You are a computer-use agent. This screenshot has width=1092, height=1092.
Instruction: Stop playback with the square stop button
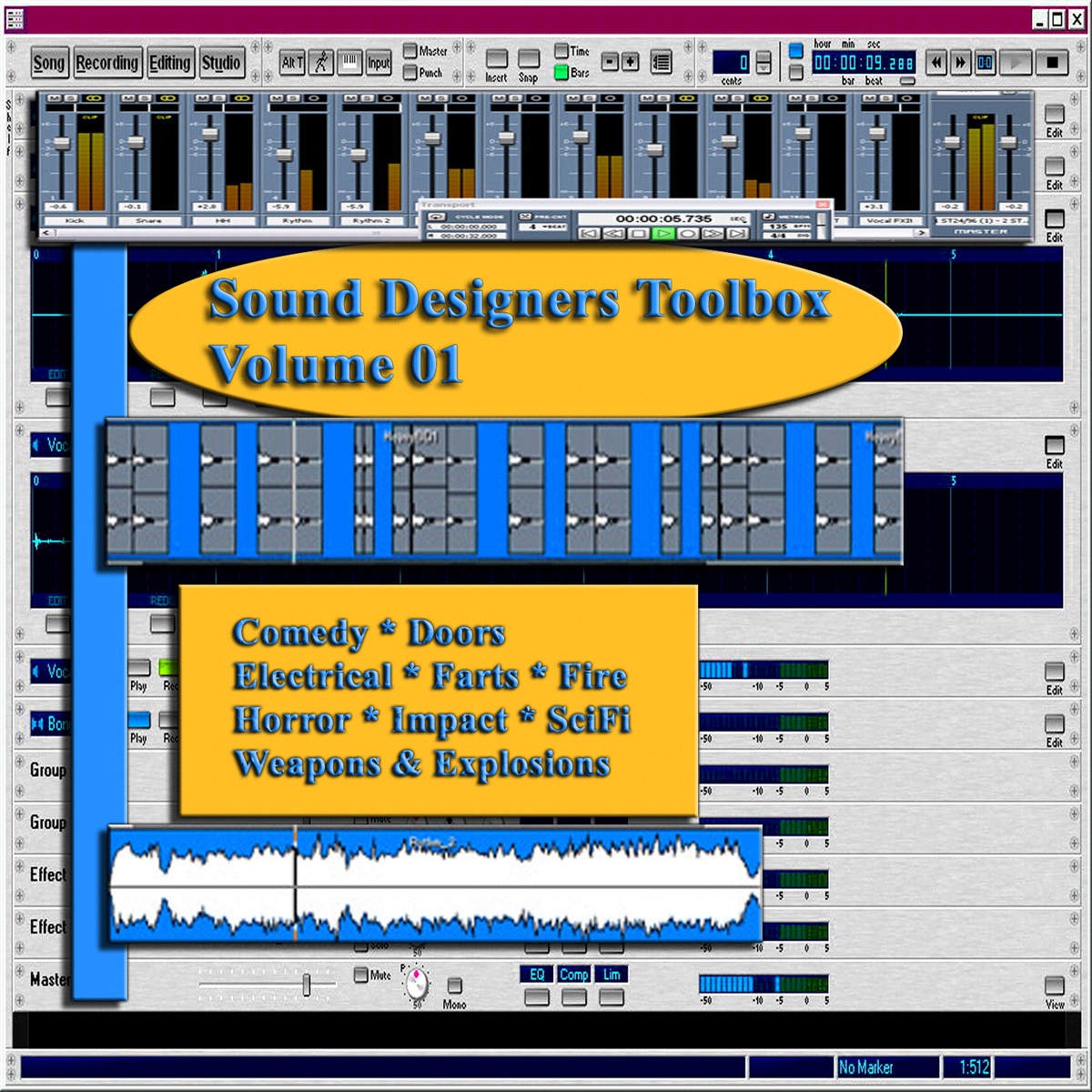click(1052, 62)
